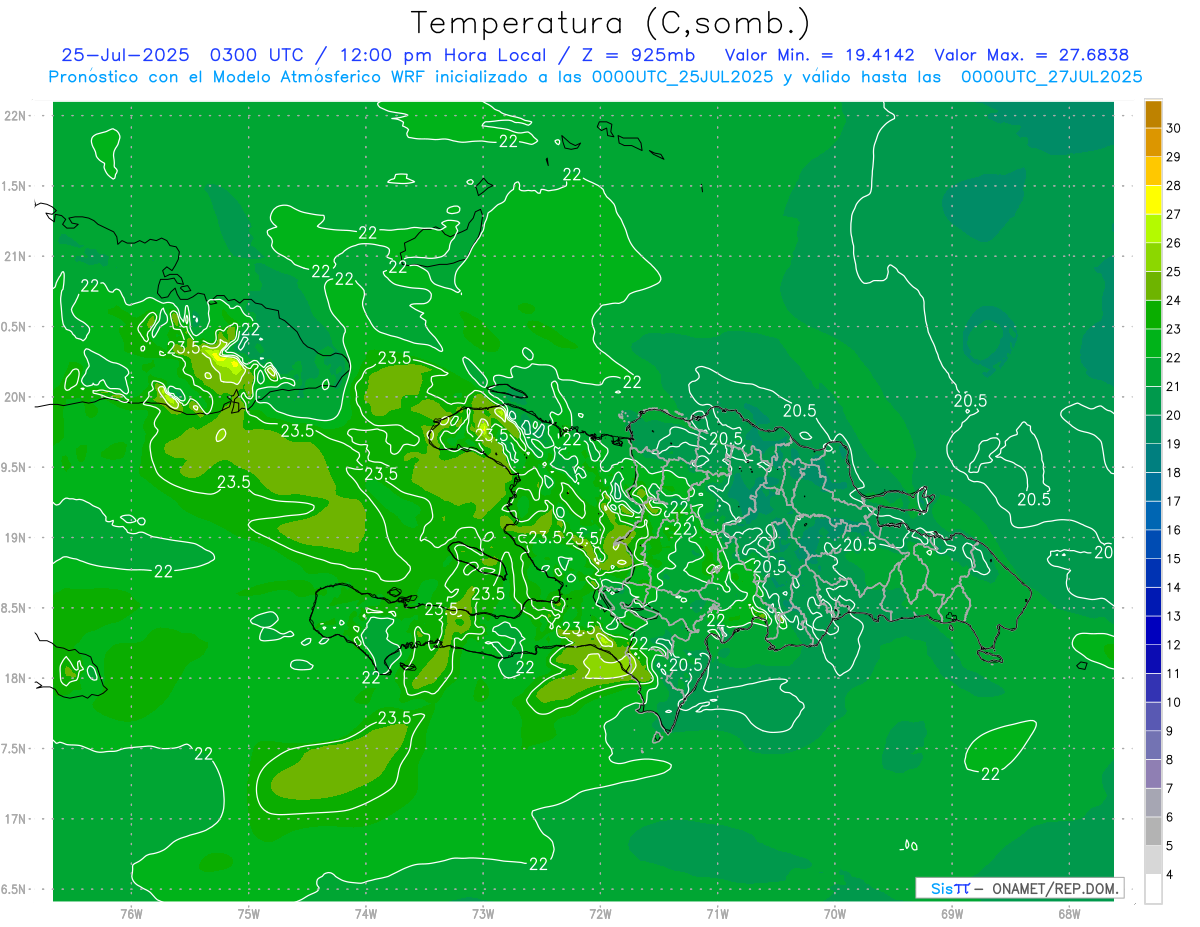Click the '19N' latitude axis label
This screenshot has height=927, width=1200.
click(16, 538)
